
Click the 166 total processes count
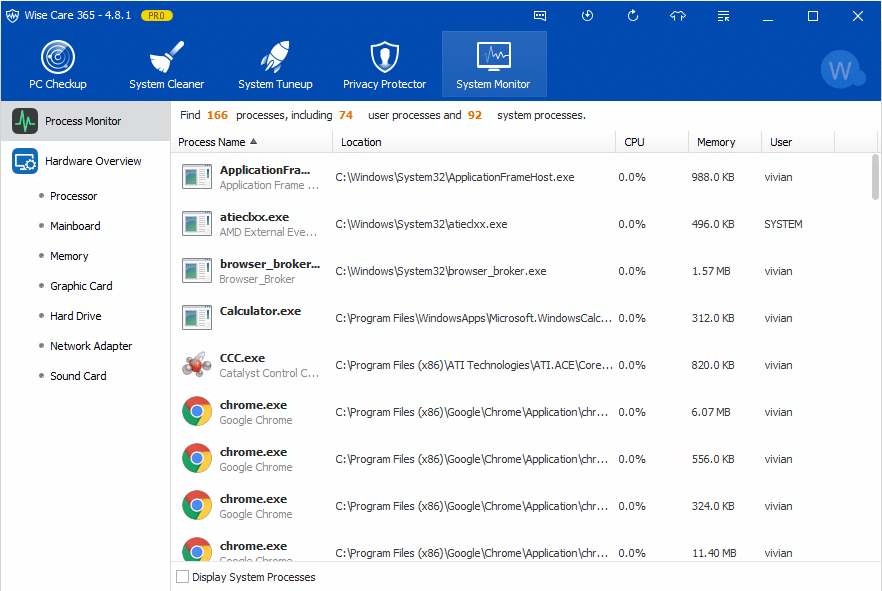(x=217, y=115)
